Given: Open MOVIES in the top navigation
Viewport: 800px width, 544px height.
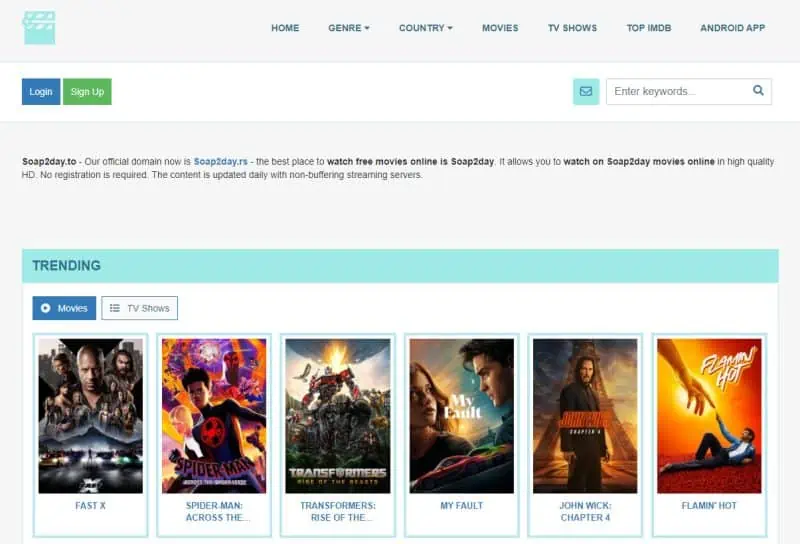Looking at the screenshot, I should tap(500, 28).
